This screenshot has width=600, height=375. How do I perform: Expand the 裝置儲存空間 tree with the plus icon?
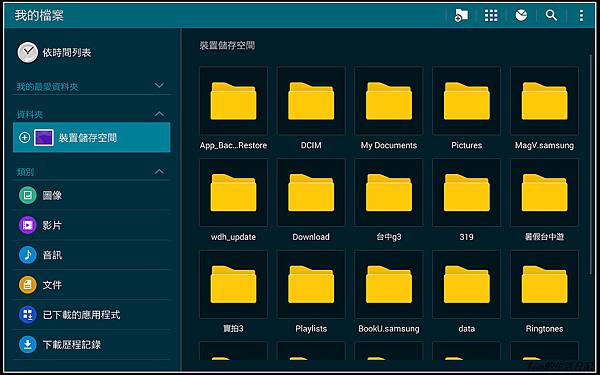[24, 137]
